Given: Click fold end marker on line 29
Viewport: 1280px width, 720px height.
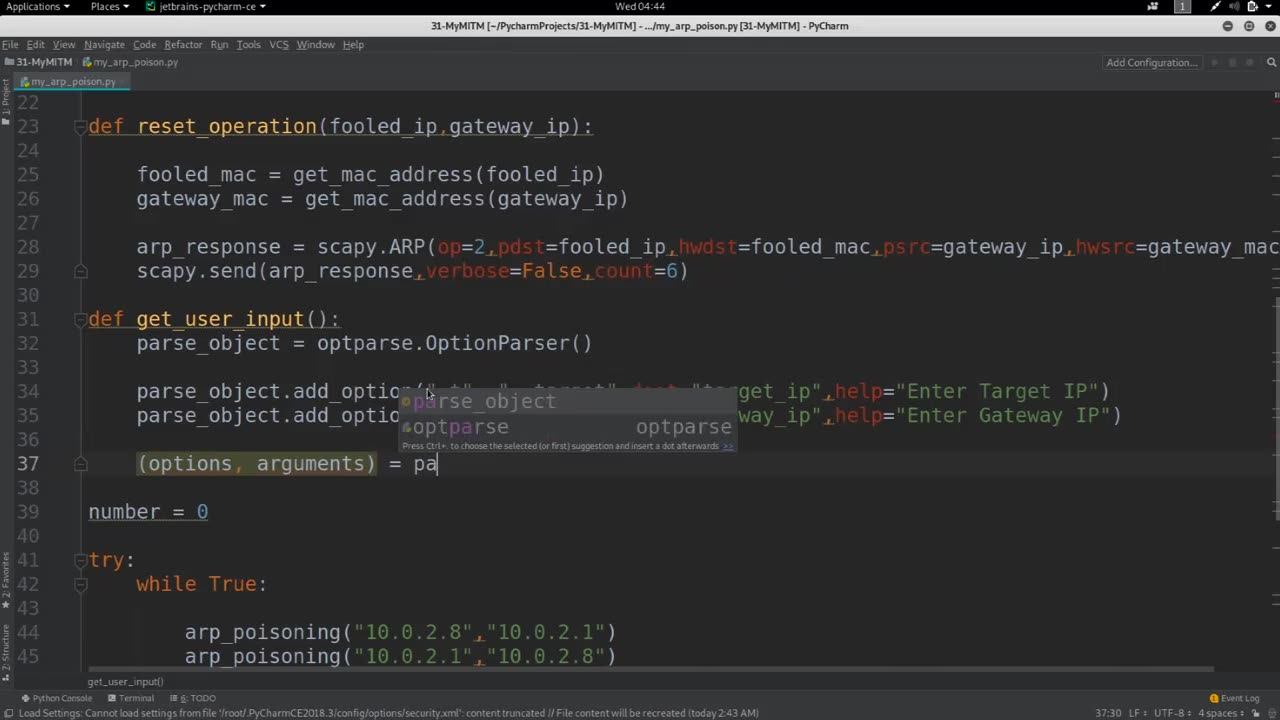Looking at the screenshot, I should click(81, 271).
